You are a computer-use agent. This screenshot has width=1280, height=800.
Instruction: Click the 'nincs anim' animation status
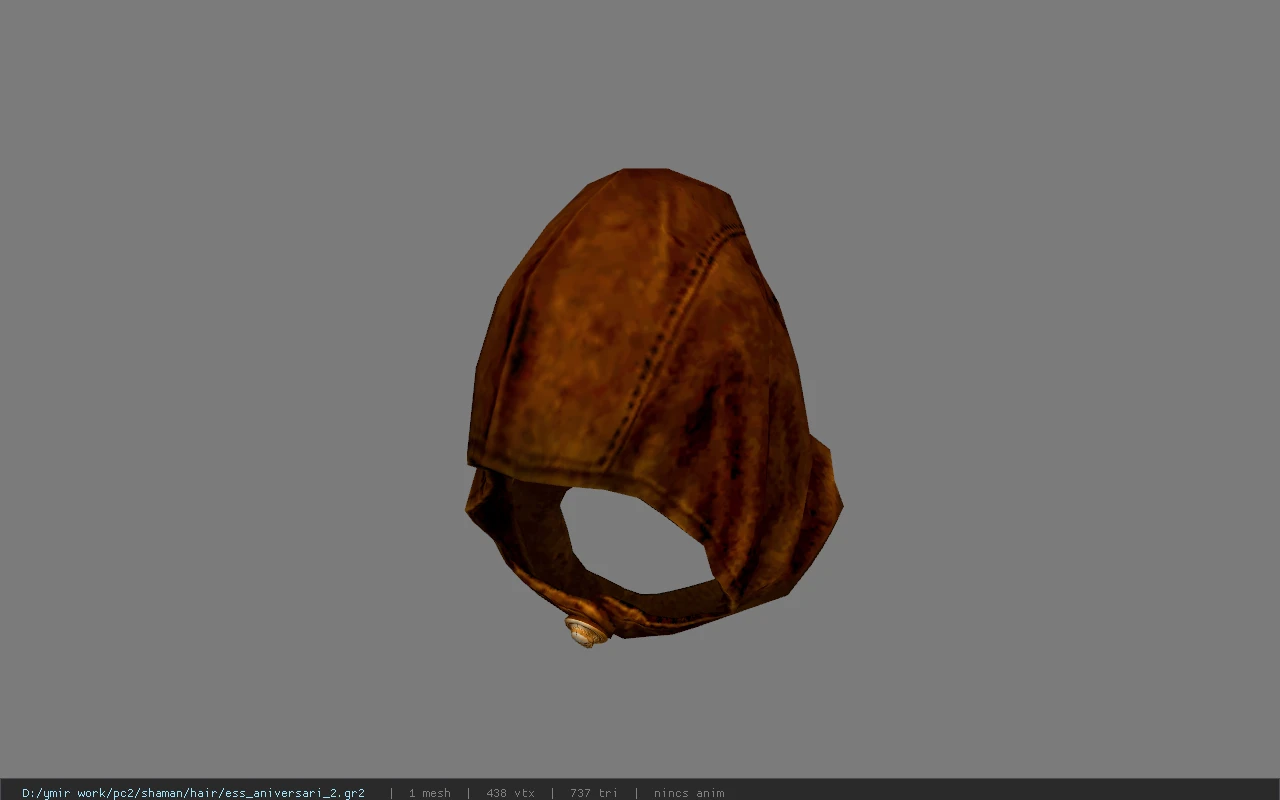[689, 793]
